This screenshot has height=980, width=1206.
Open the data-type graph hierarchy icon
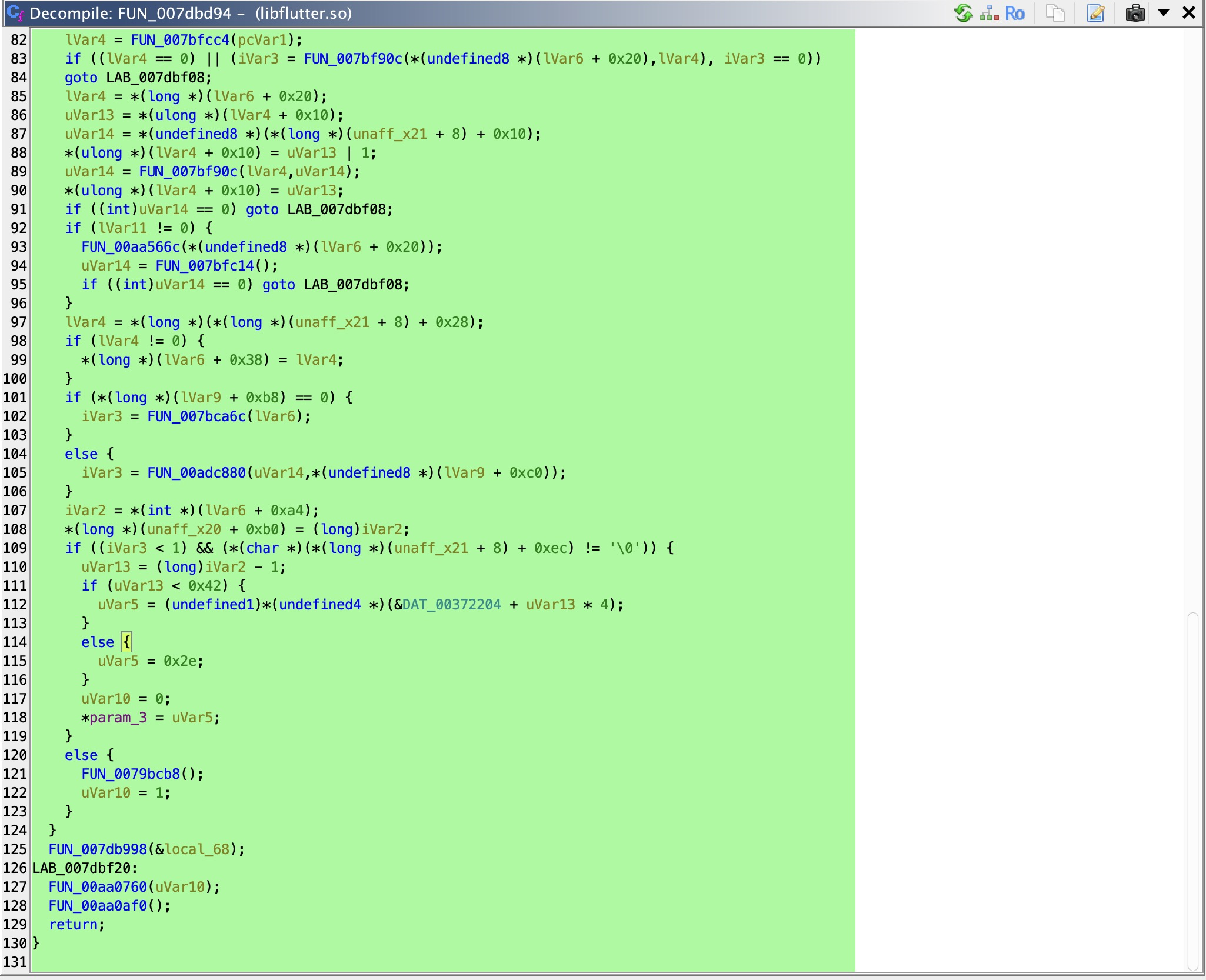pyautogui.click(x=990, y=13)
